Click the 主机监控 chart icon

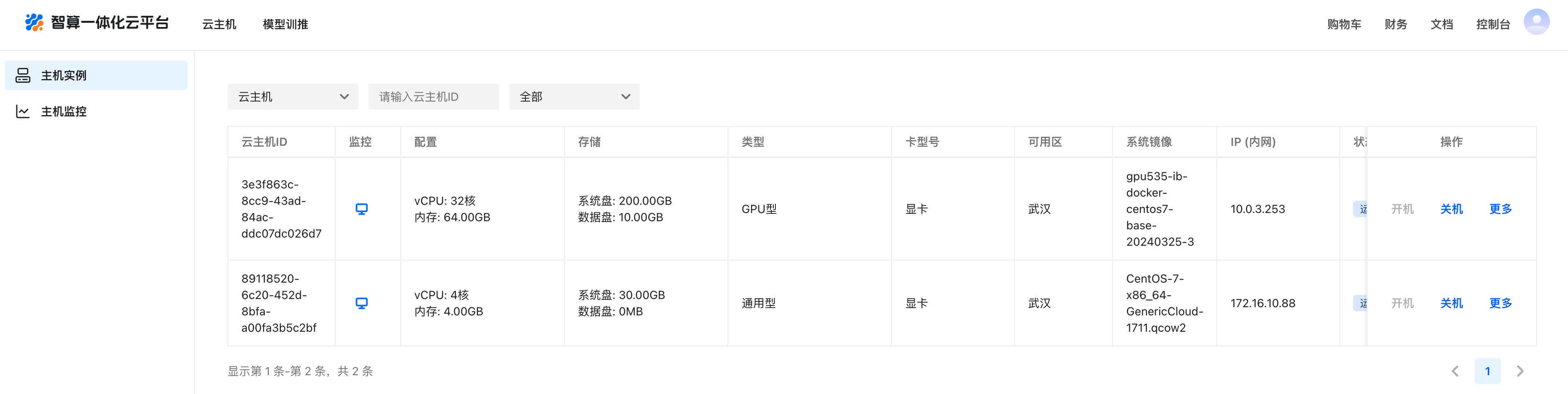(x=23, y=111)
